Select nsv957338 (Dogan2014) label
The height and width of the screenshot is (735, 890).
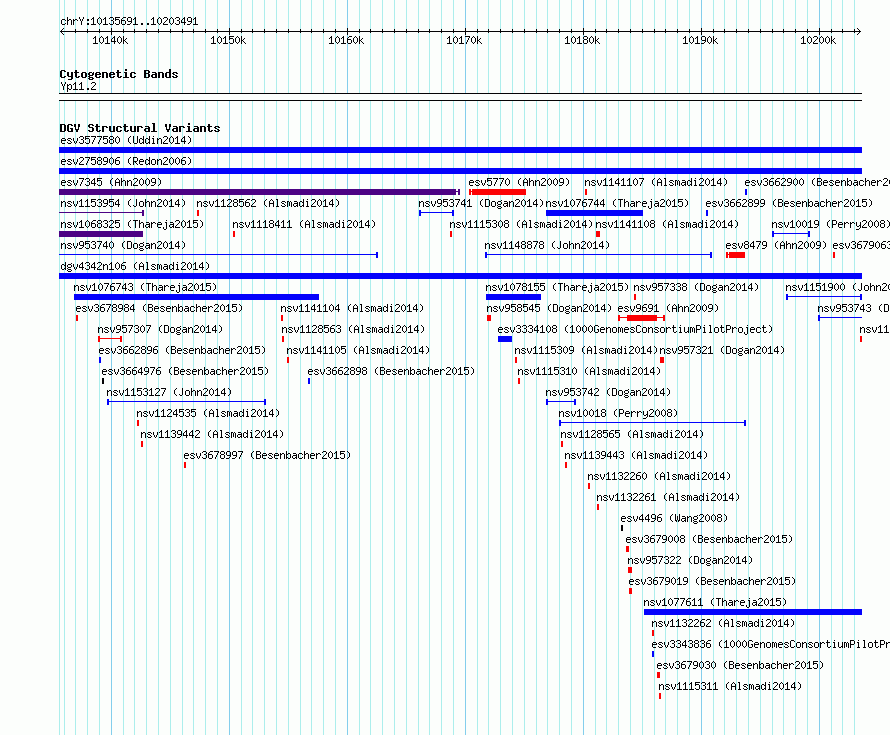tap(696, 287)
